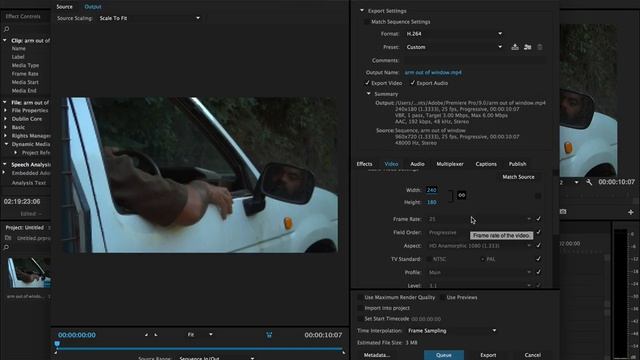Click the output name arm out of window.mp4 link
640x360 pixels.
pos(433,73)
